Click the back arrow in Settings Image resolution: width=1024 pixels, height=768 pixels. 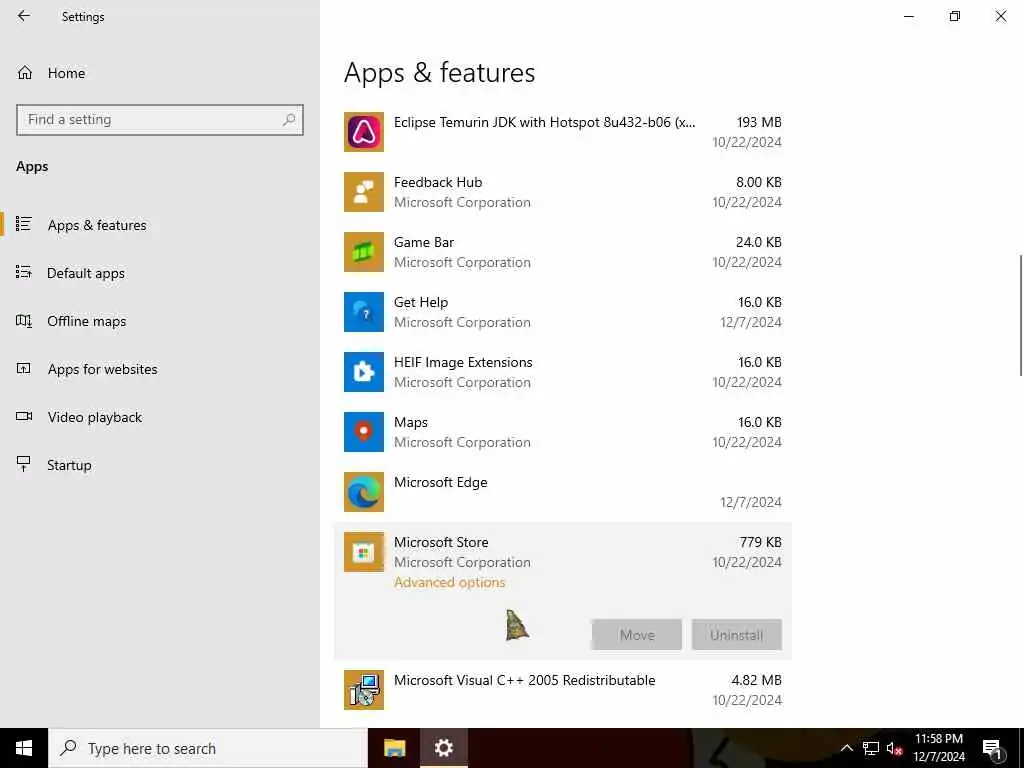click(x=24, y=16)
